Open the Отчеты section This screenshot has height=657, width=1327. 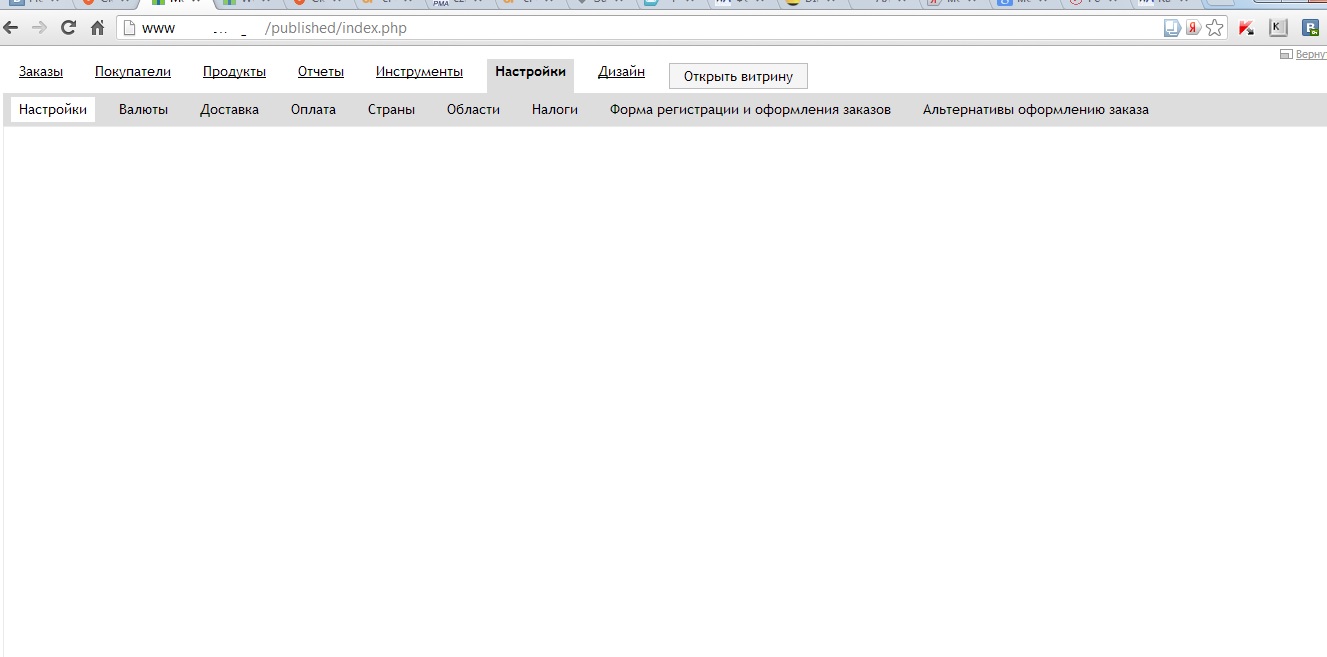click(321, 72)
